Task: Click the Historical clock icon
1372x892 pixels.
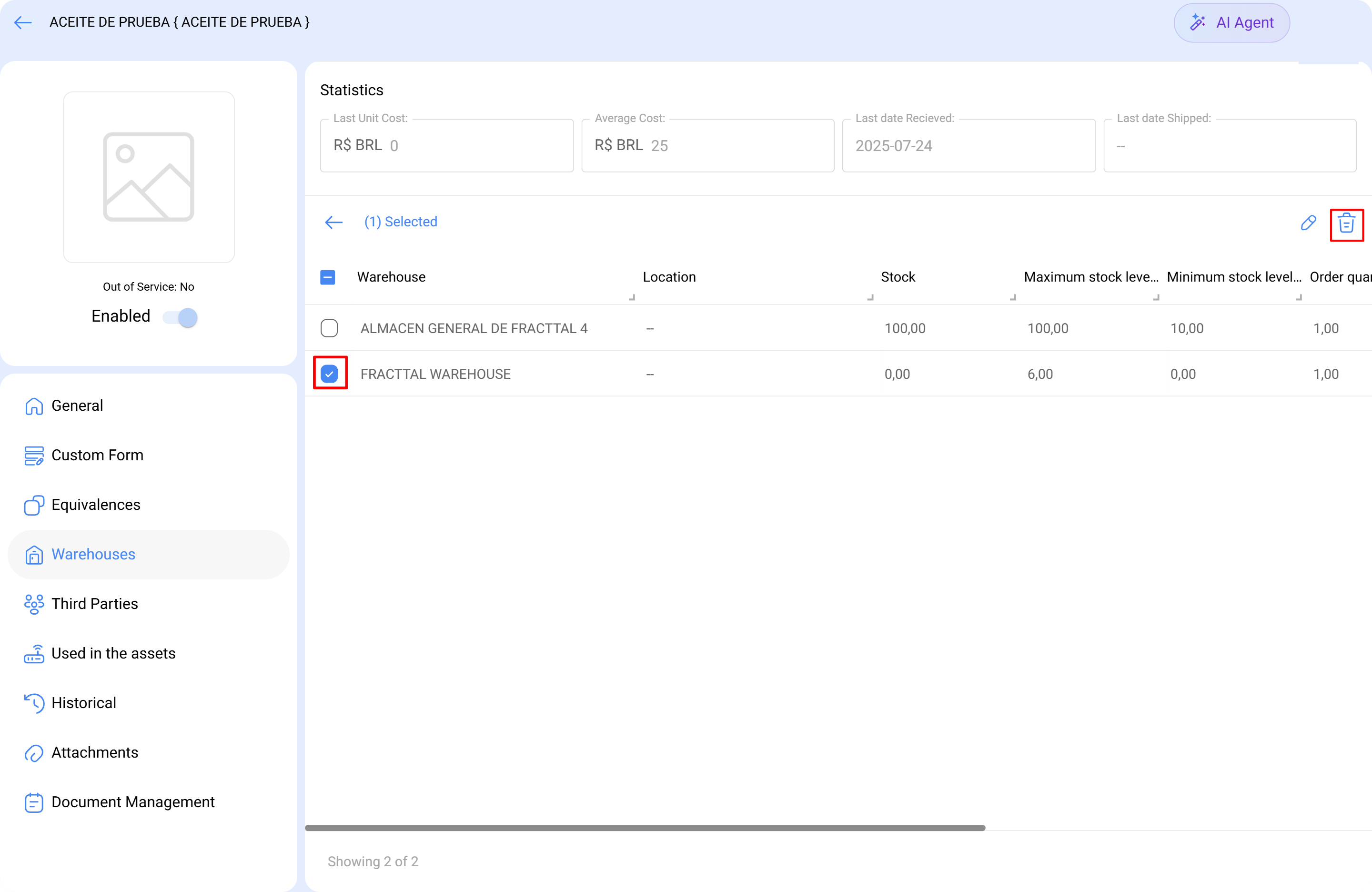Action: point(34,703)
